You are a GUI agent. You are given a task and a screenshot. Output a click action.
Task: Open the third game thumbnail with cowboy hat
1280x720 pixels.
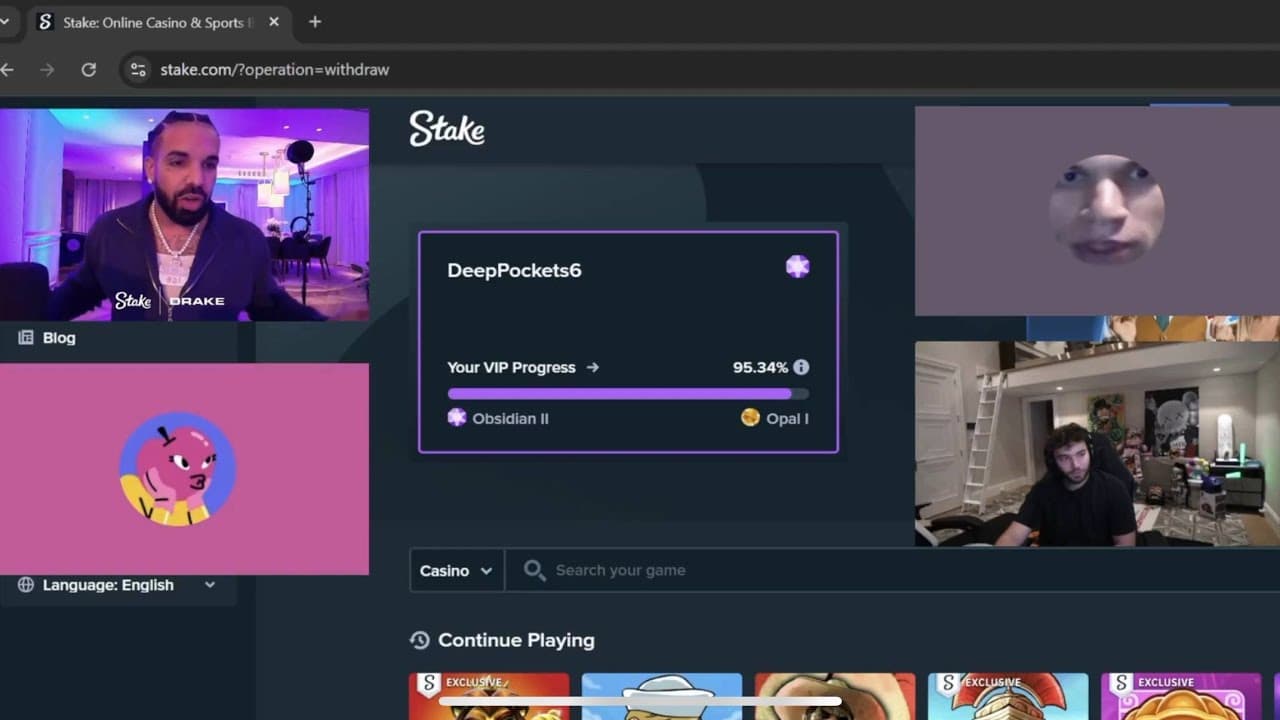(835, 696)
